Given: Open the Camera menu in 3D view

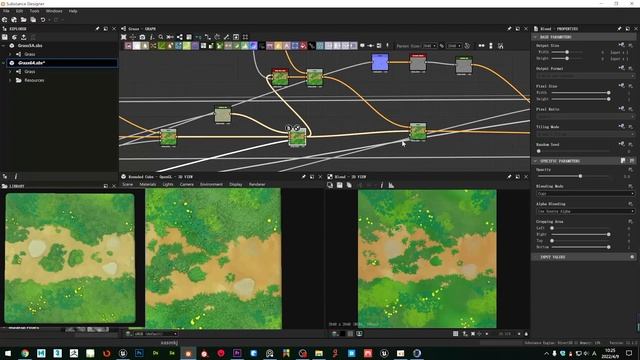Looking at the screenshot, I should pyautogui.click(x=187, y=184).
